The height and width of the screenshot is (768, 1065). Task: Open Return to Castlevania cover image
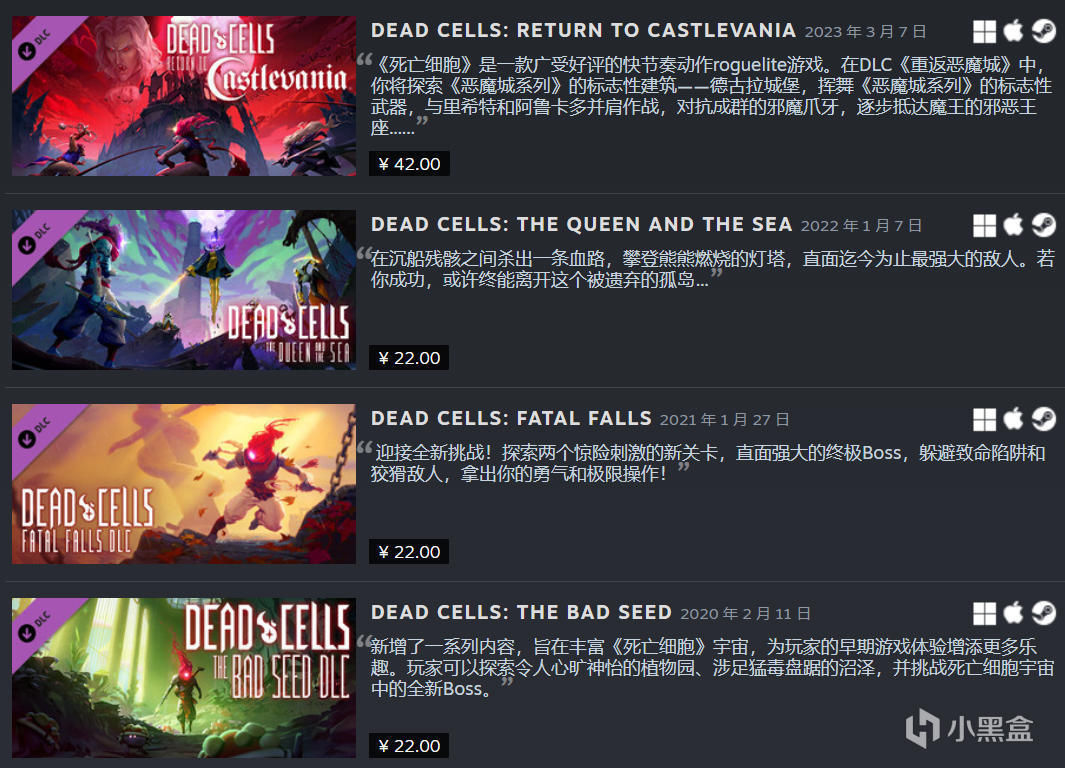[x=184, y=96]
